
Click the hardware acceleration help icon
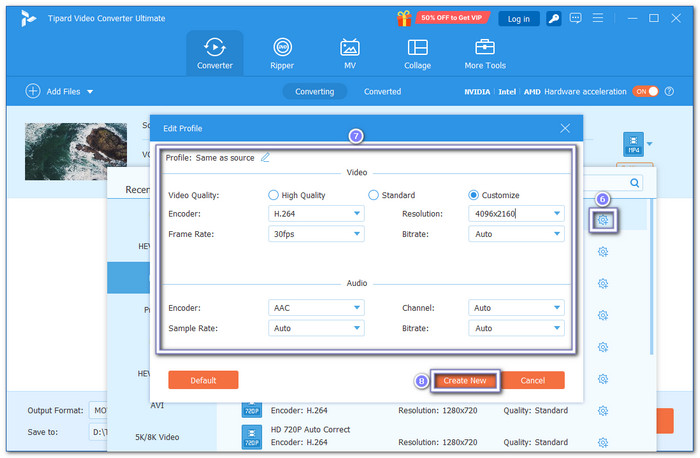[669, 92]
